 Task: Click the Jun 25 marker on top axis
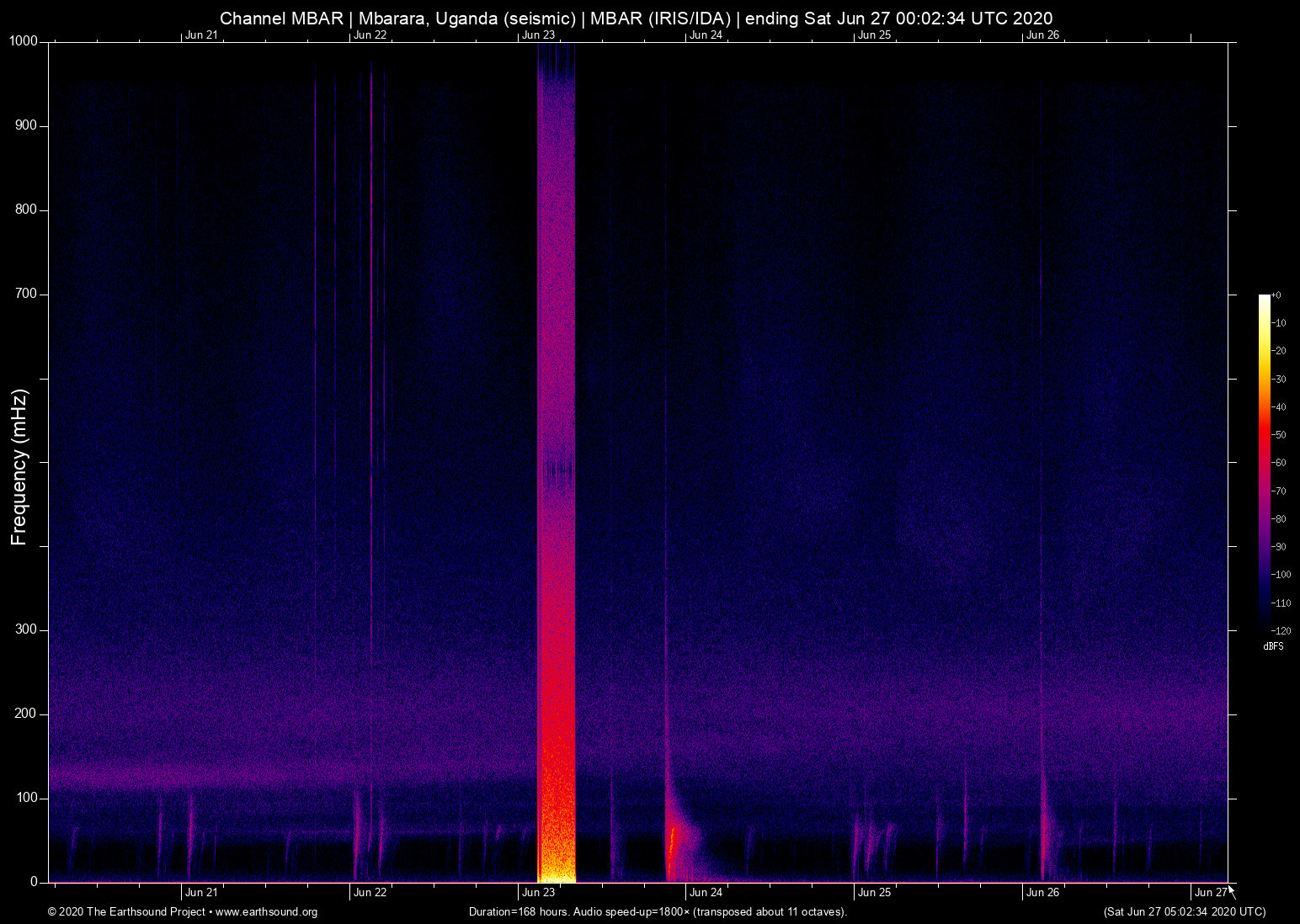pos(874,35)
